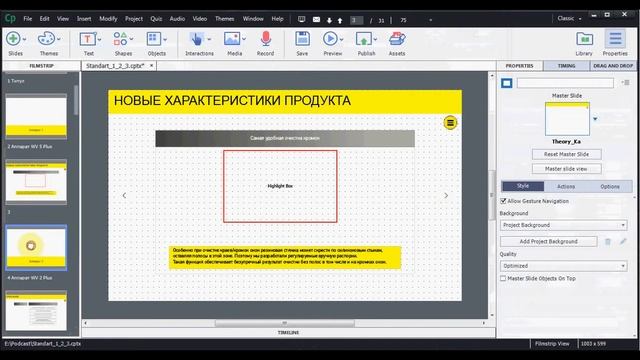Screen dimensions: 640x360
Task: Click the object name field in Properties
Action: [565, 83]
